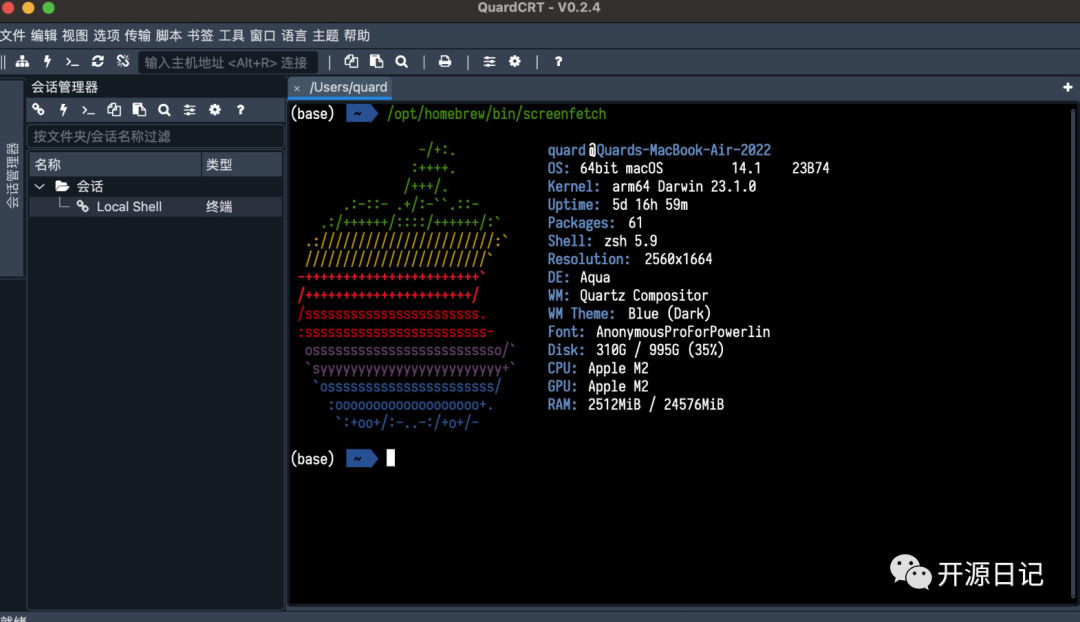The image size is (1080, 622).
Task: Click gear settings icon in session manager toolbar
Action: (215, 110)
